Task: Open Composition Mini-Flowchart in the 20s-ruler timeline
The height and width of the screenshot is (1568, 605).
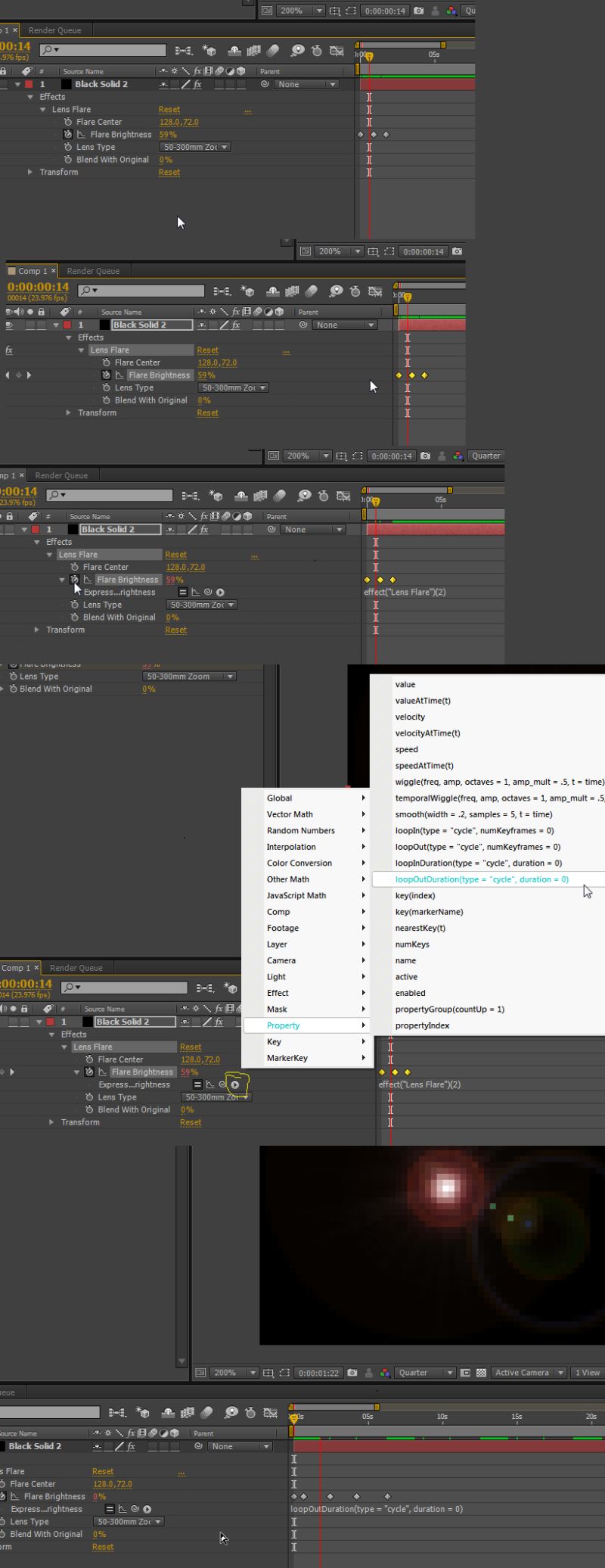Action: tap(117, 1412)
